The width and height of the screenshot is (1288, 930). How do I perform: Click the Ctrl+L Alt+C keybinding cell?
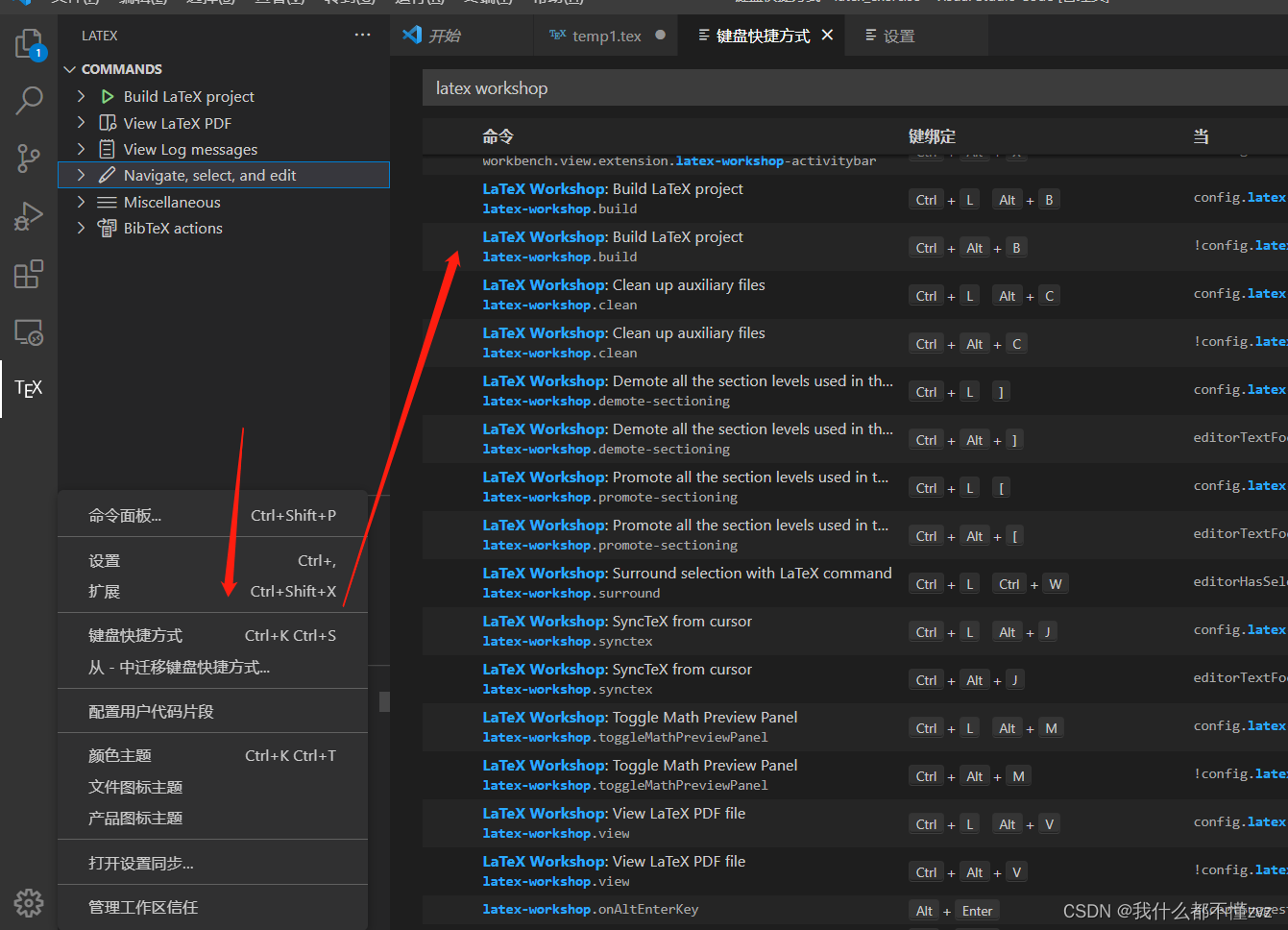[984, 296]
